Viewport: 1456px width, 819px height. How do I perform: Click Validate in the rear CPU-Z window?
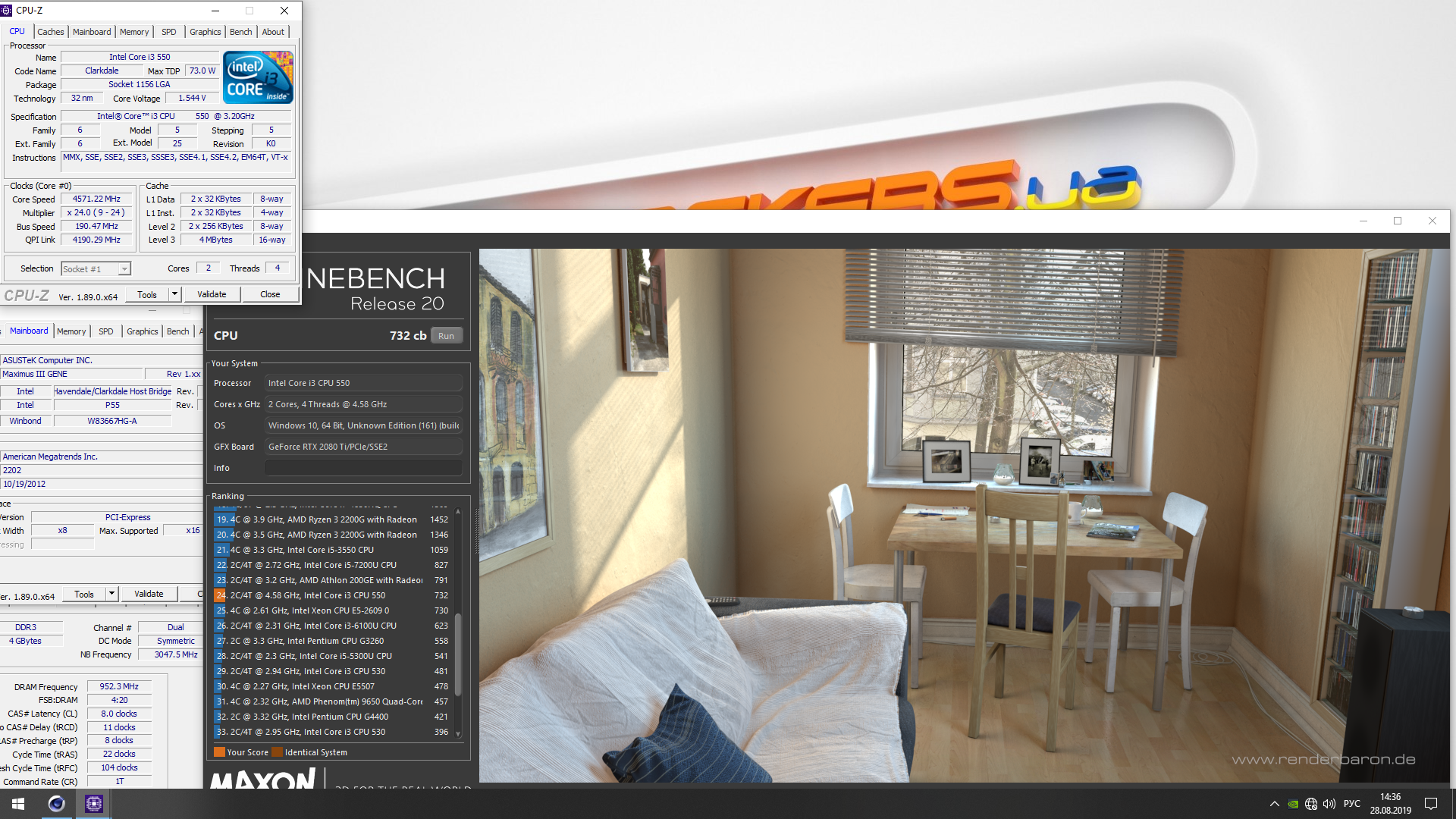[x=149, y=594]
